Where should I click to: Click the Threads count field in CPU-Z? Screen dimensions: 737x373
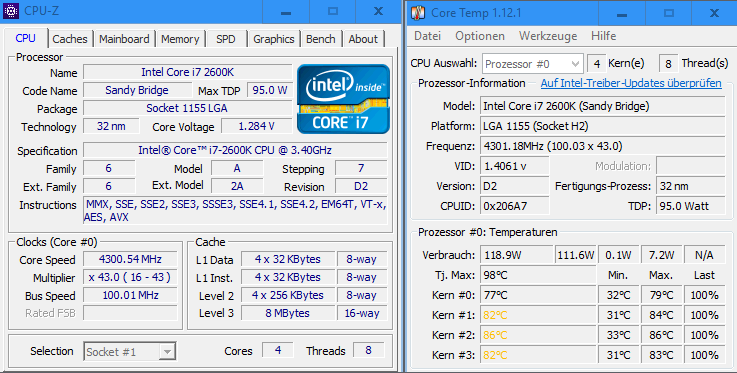tap(368, 350)
